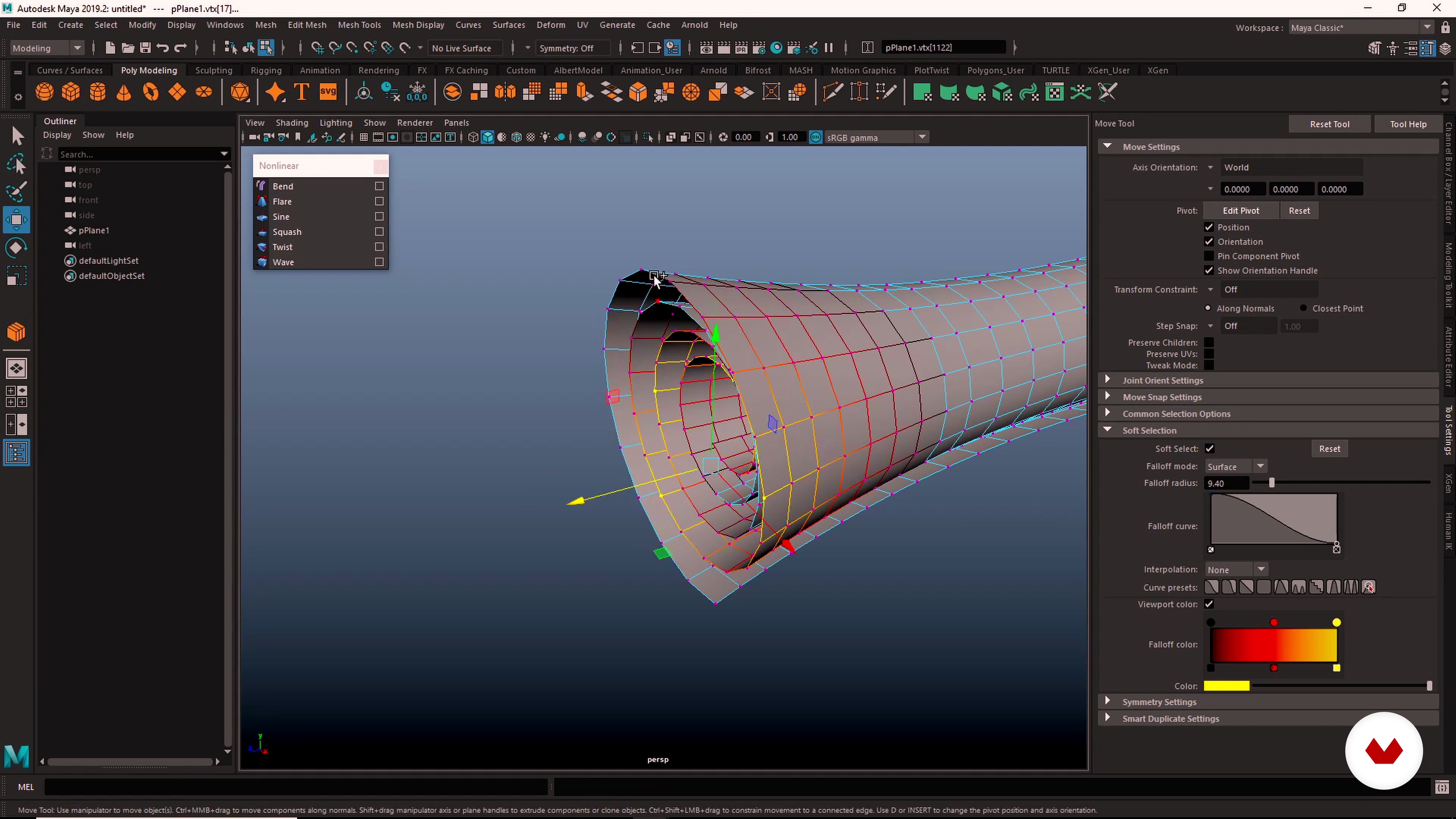Click the SVG import shelf icon
Viewport: 1456px width, 819px height.
click(x=328, y=91)
